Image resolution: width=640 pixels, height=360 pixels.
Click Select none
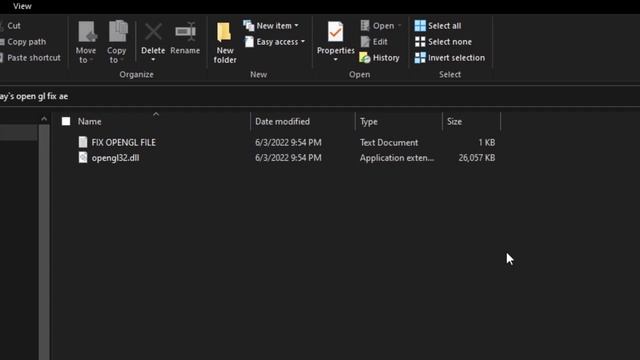tap(443, 42)
